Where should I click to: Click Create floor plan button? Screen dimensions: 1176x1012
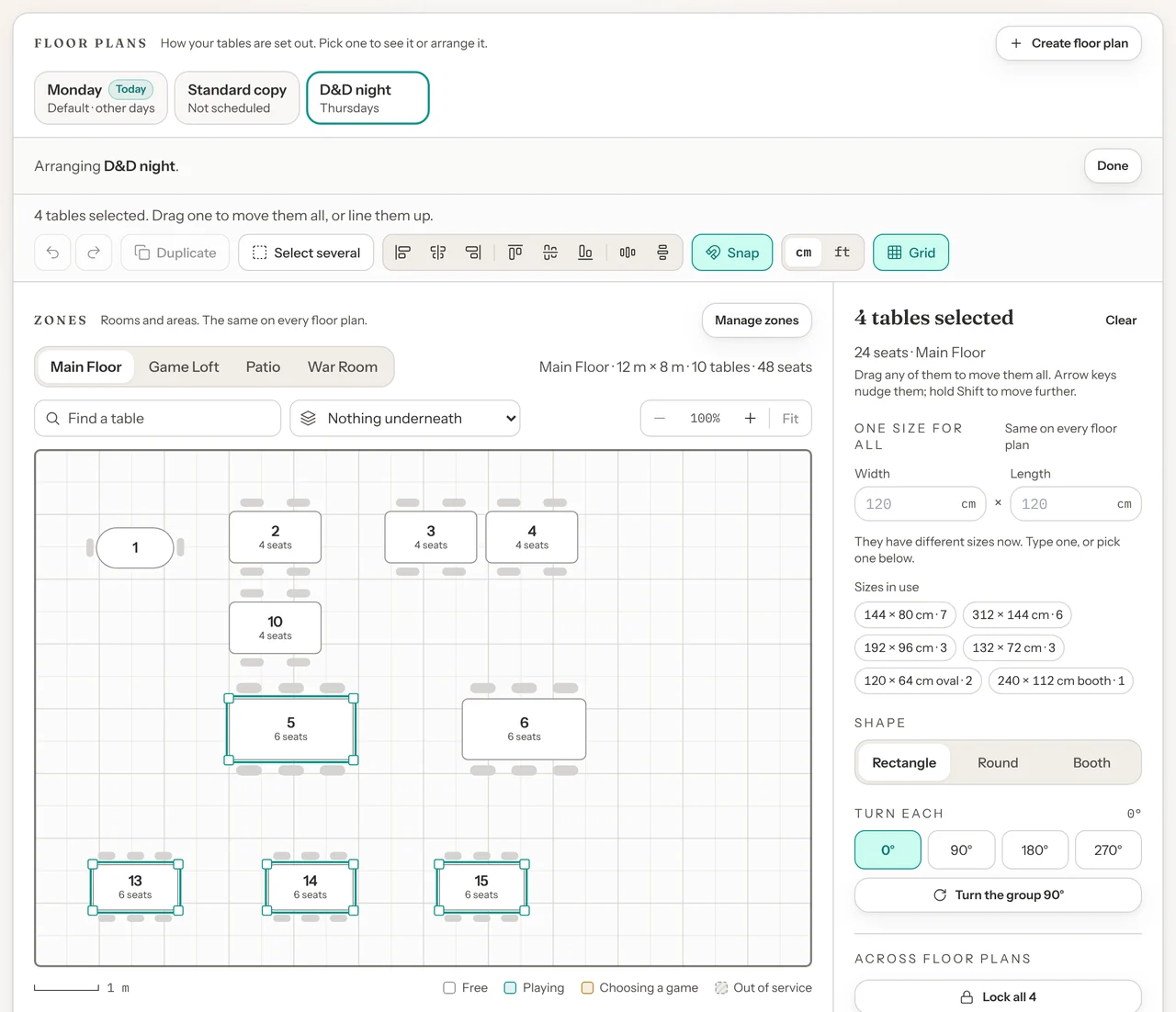point(1069,43)
